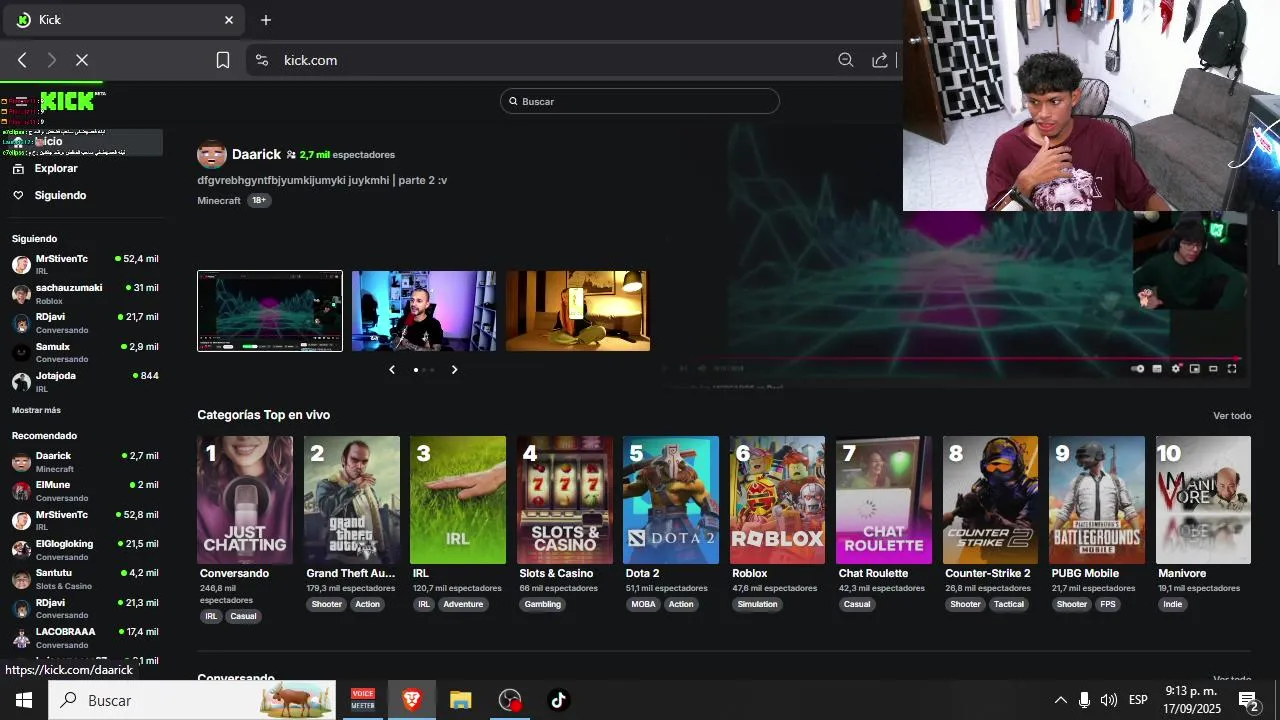The height and width of the screenshot is (720, 1280).
Task: Toggle autoplay switch in the video player
Action: [1138, 369]
